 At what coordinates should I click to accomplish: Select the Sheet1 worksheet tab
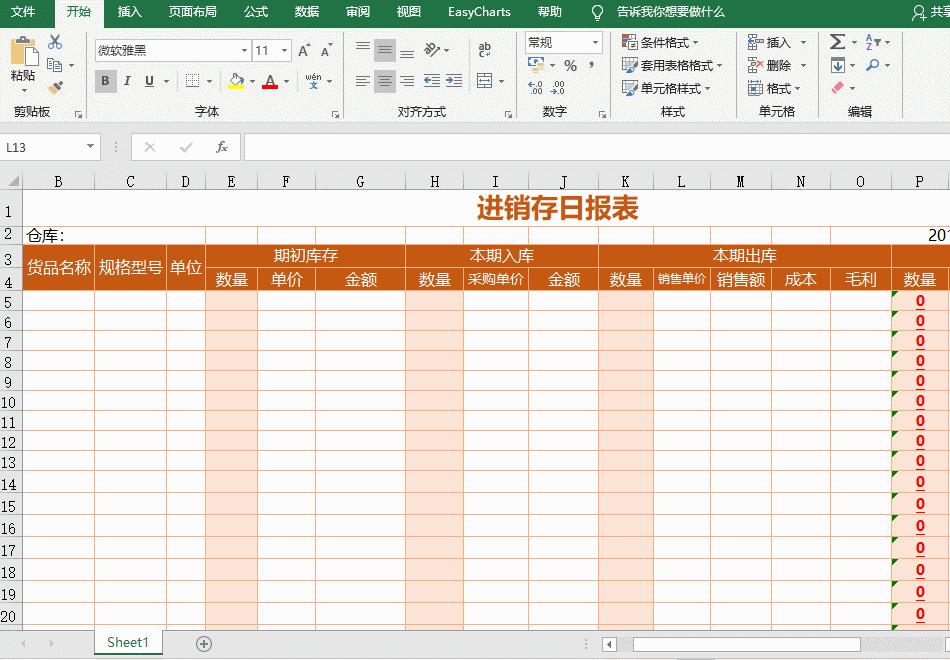coord(127,643)
